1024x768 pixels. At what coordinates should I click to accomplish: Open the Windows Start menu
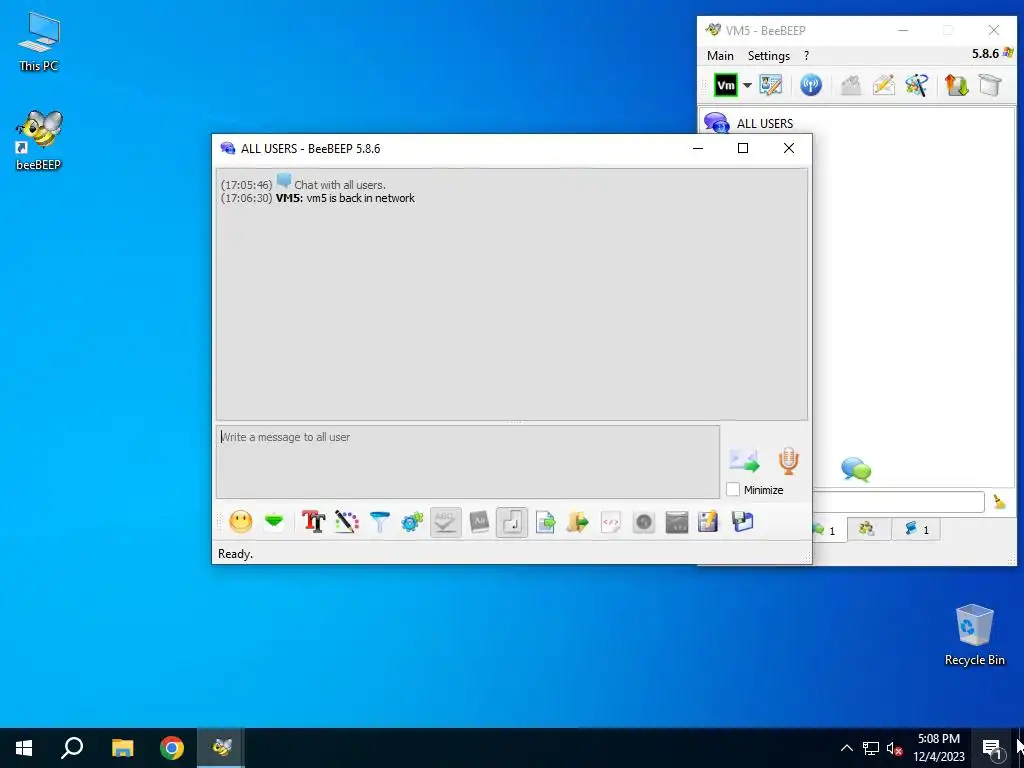click(x=24, y=748)
